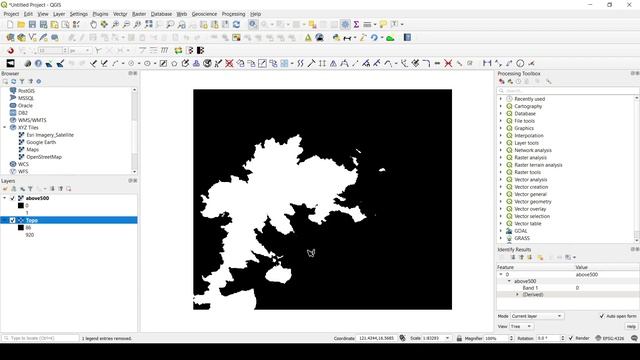Open statistical summary sigma icon
640x360 pixels.
click(356, 24)
